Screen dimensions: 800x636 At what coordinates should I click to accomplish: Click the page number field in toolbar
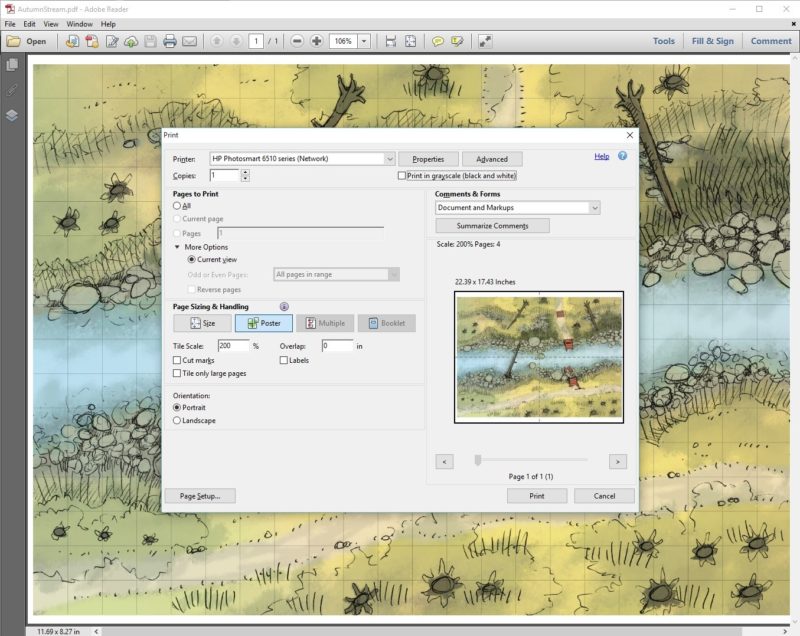pyautogui.click(x=256, y=41)
